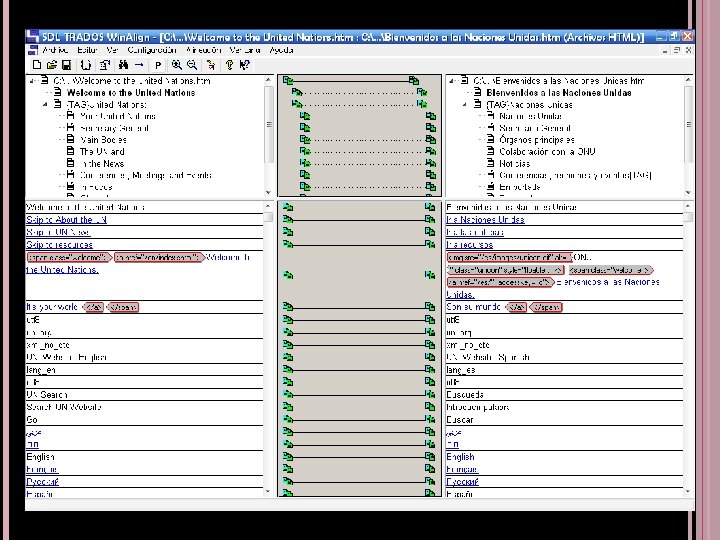720x540 pixels.
Task: Collapse the '(TAG)United Nations' tree node
Action: click(x=45, y=105)
